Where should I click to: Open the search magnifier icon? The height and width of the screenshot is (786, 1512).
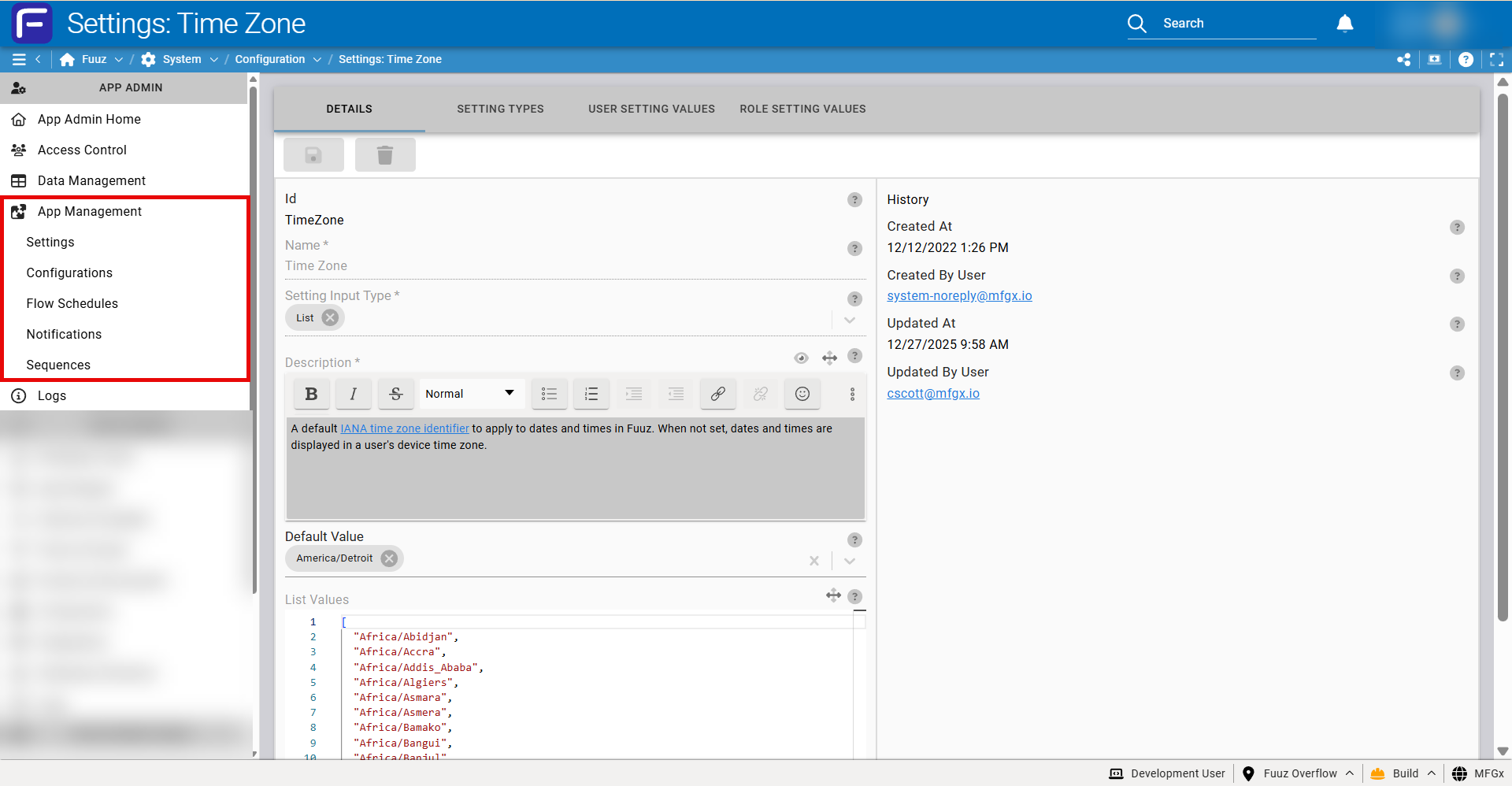(1136, 24)
